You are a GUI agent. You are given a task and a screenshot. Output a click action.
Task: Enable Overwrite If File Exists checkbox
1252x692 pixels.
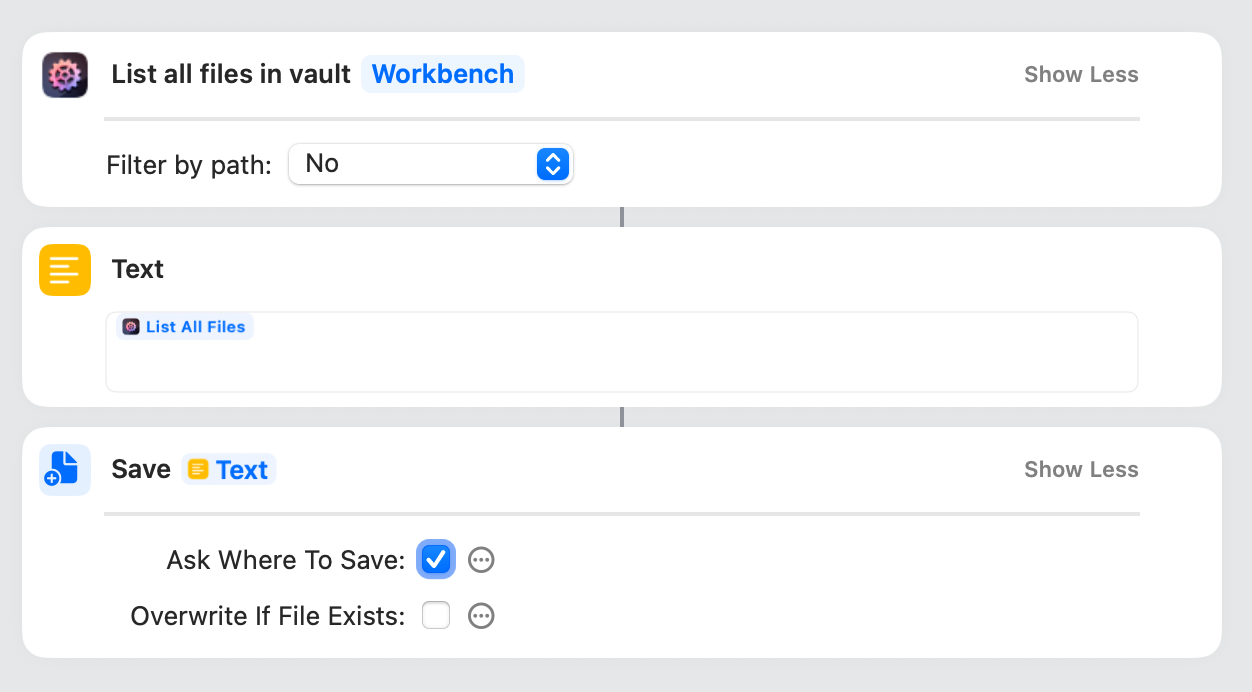[436, 616]
